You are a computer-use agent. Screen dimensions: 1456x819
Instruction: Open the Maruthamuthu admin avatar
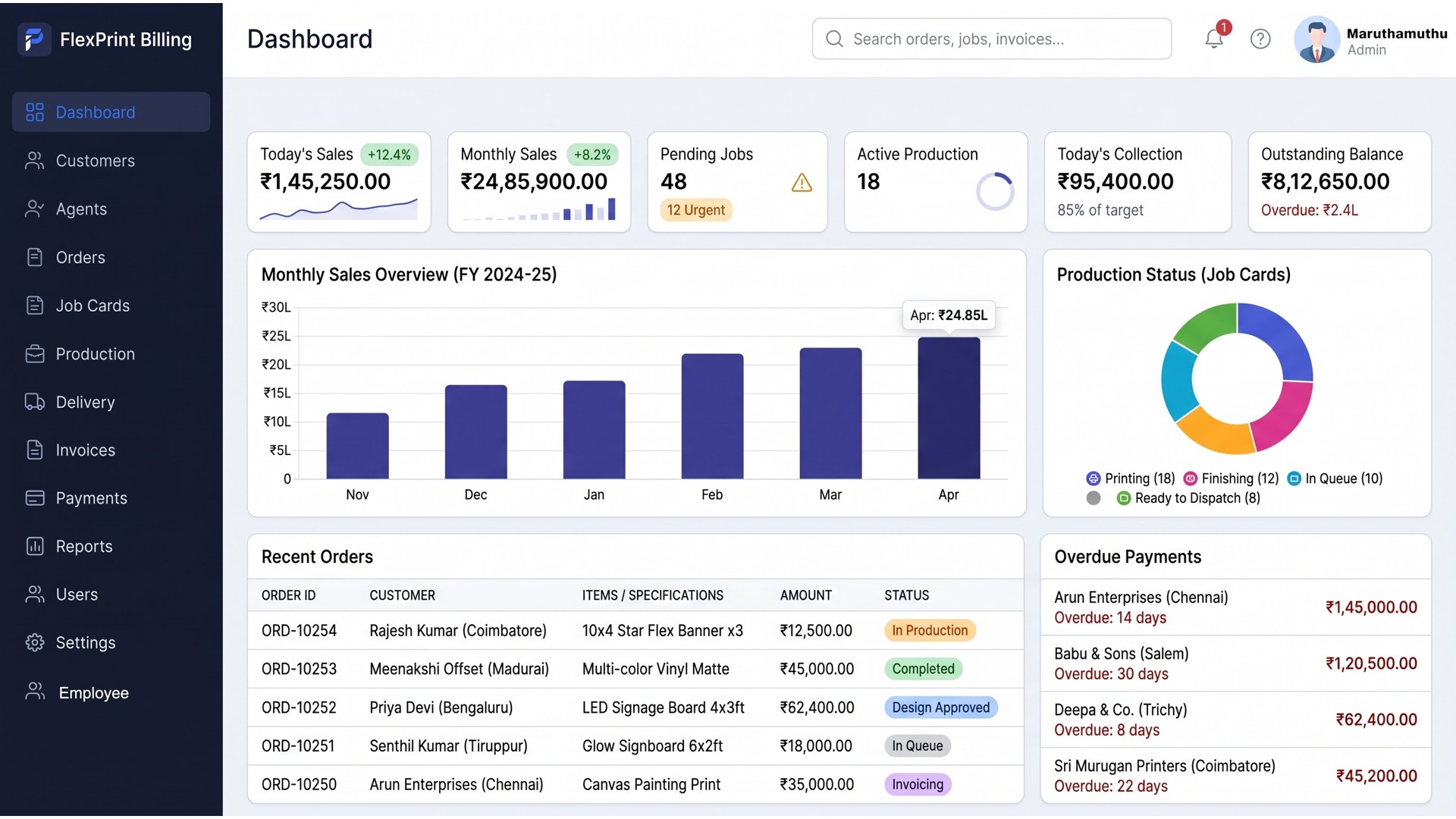1317,39
